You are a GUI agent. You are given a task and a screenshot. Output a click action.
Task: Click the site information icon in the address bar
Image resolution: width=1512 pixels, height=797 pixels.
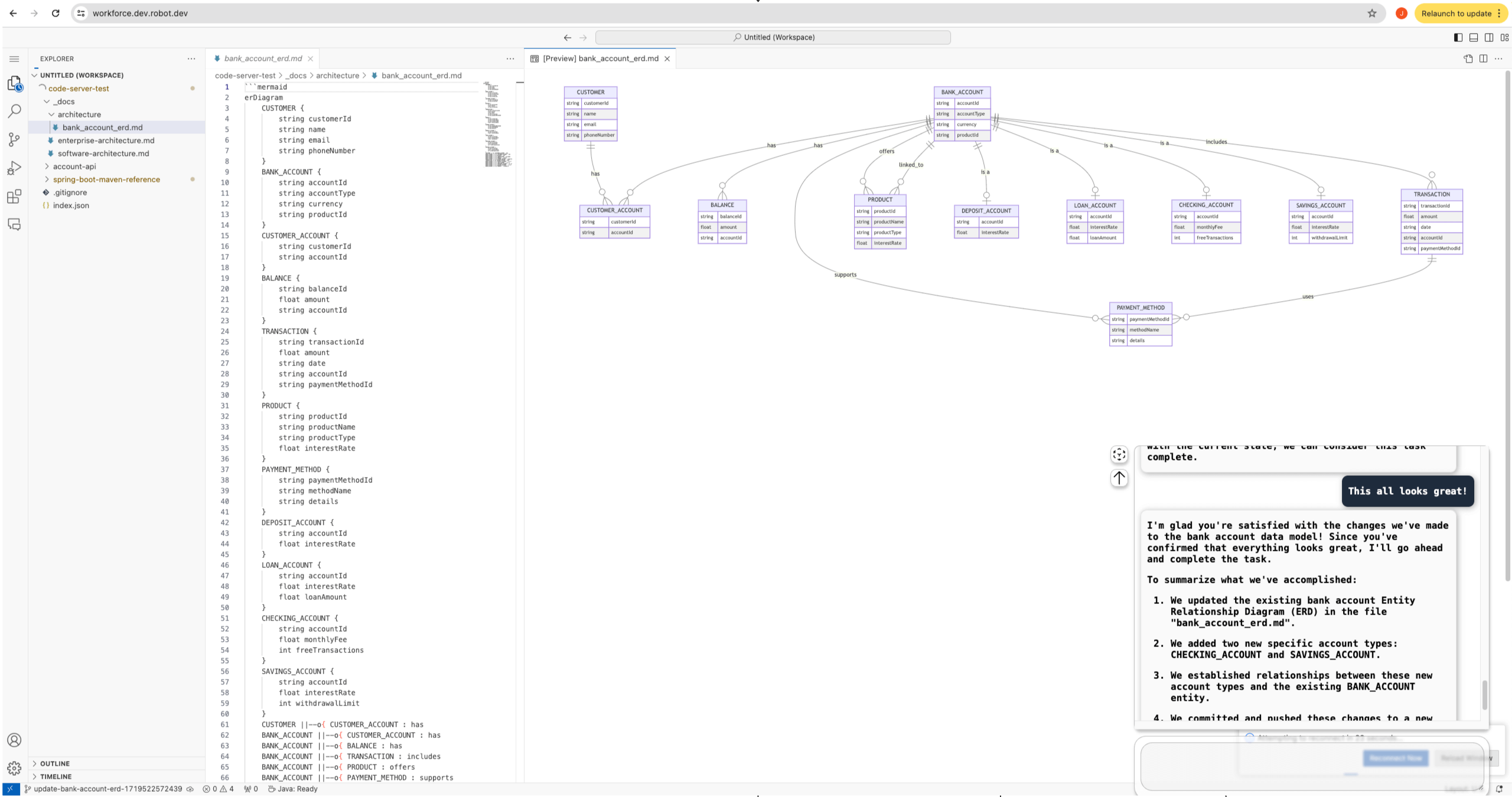pos(82,13)
